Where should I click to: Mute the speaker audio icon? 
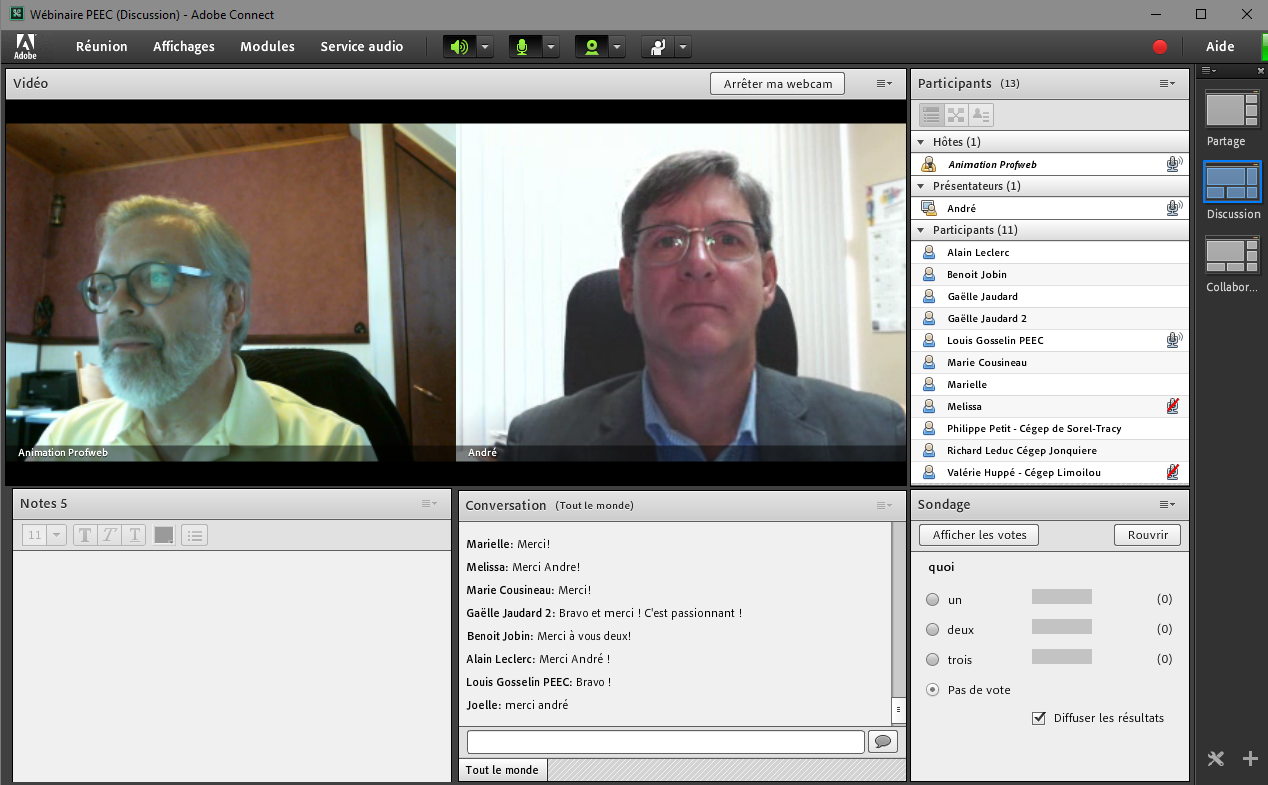(x=459, y=47)
